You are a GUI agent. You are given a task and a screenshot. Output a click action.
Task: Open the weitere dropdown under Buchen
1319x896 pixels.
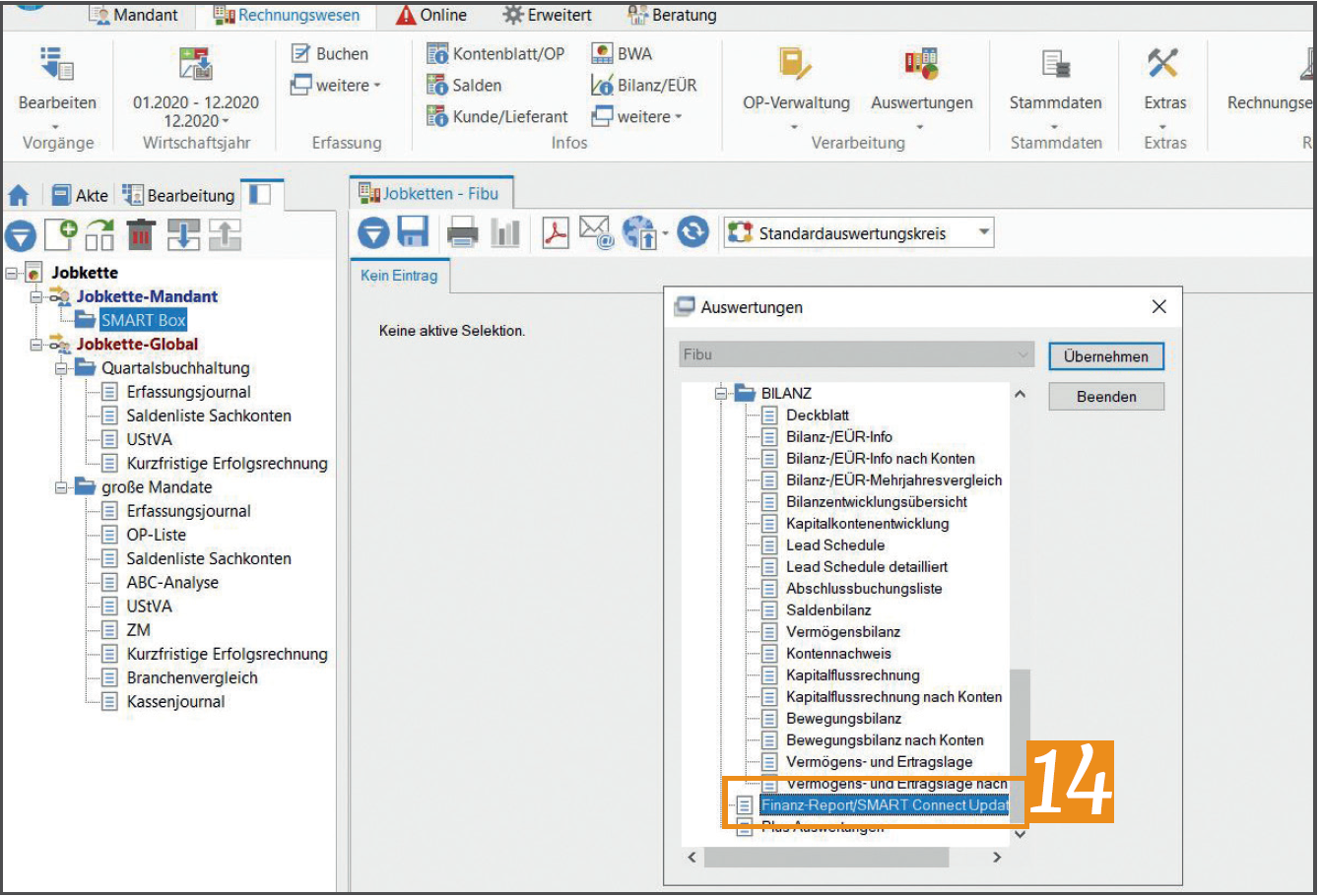(x=336, y=86)
